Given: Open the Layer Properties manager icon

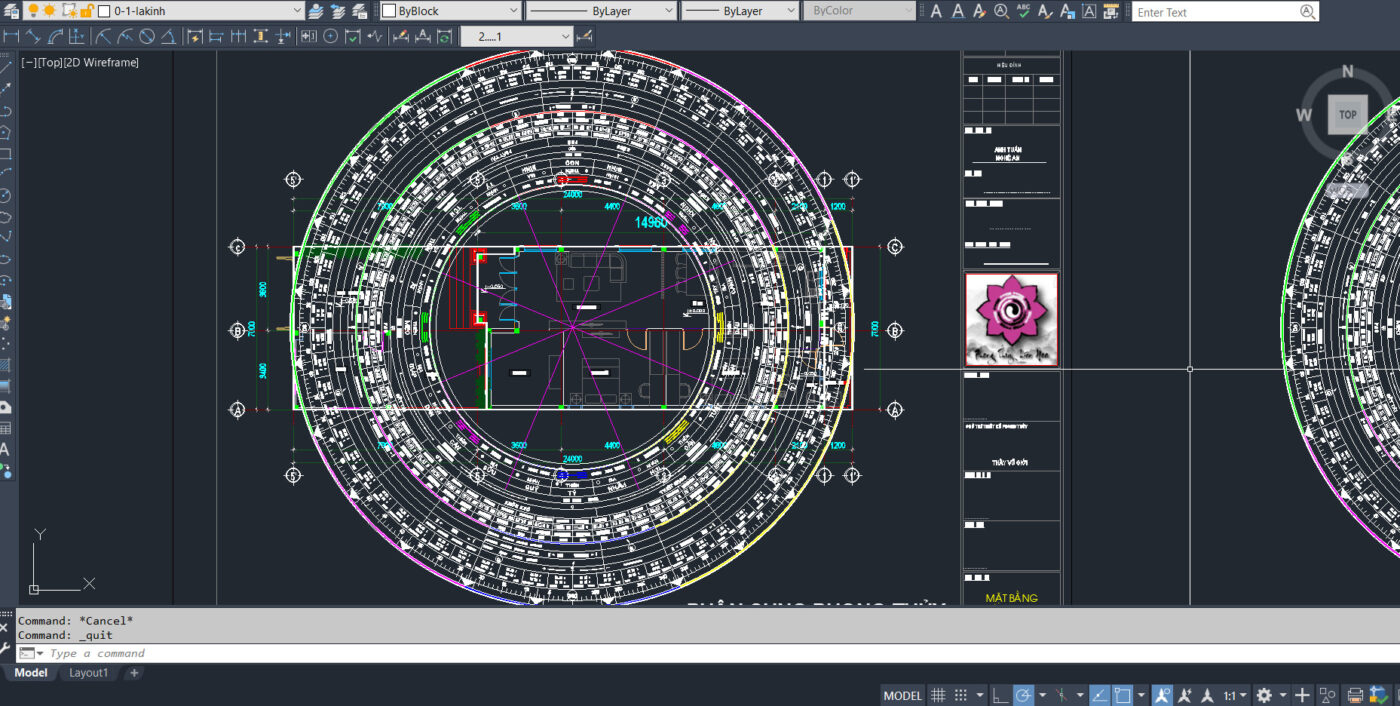Looking at the screenshot, I should [x=11, y=11].
